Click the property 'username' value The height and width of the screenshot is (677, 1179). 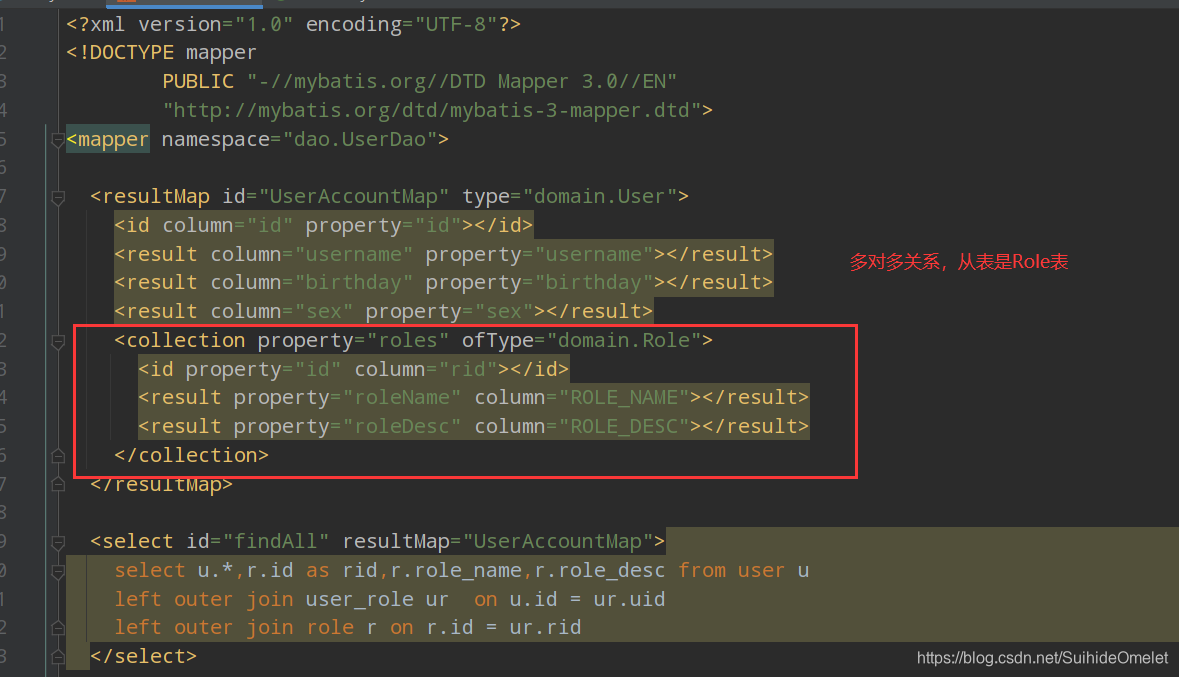pos(594,255)
